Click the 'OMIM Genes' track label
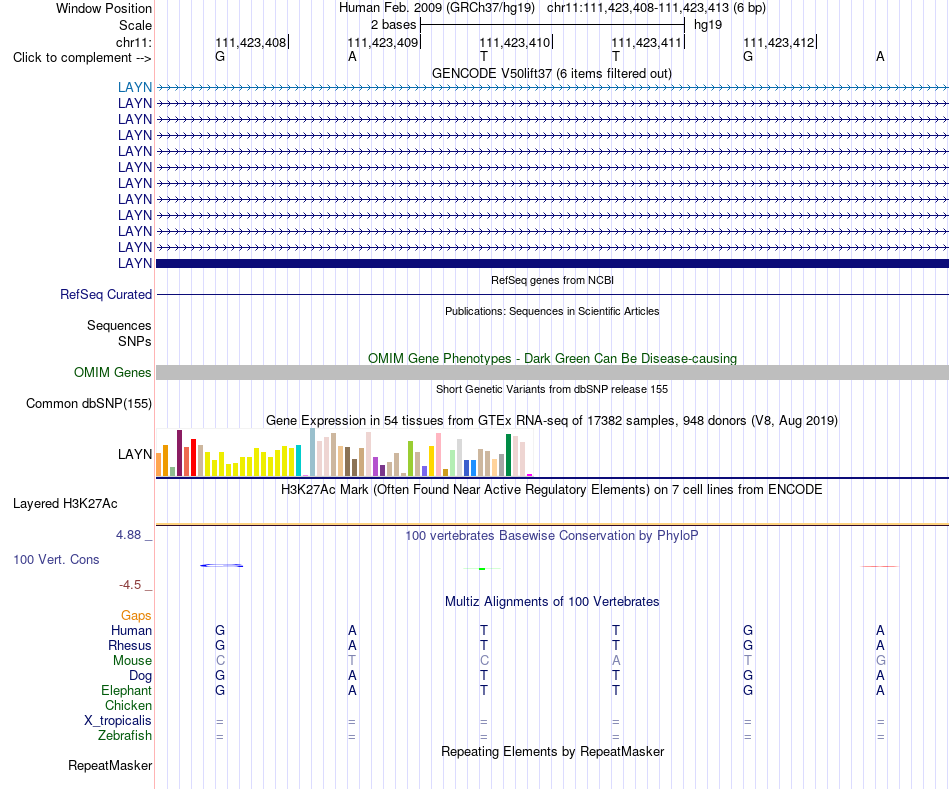950x789 pixels. [x=112, y=372]
